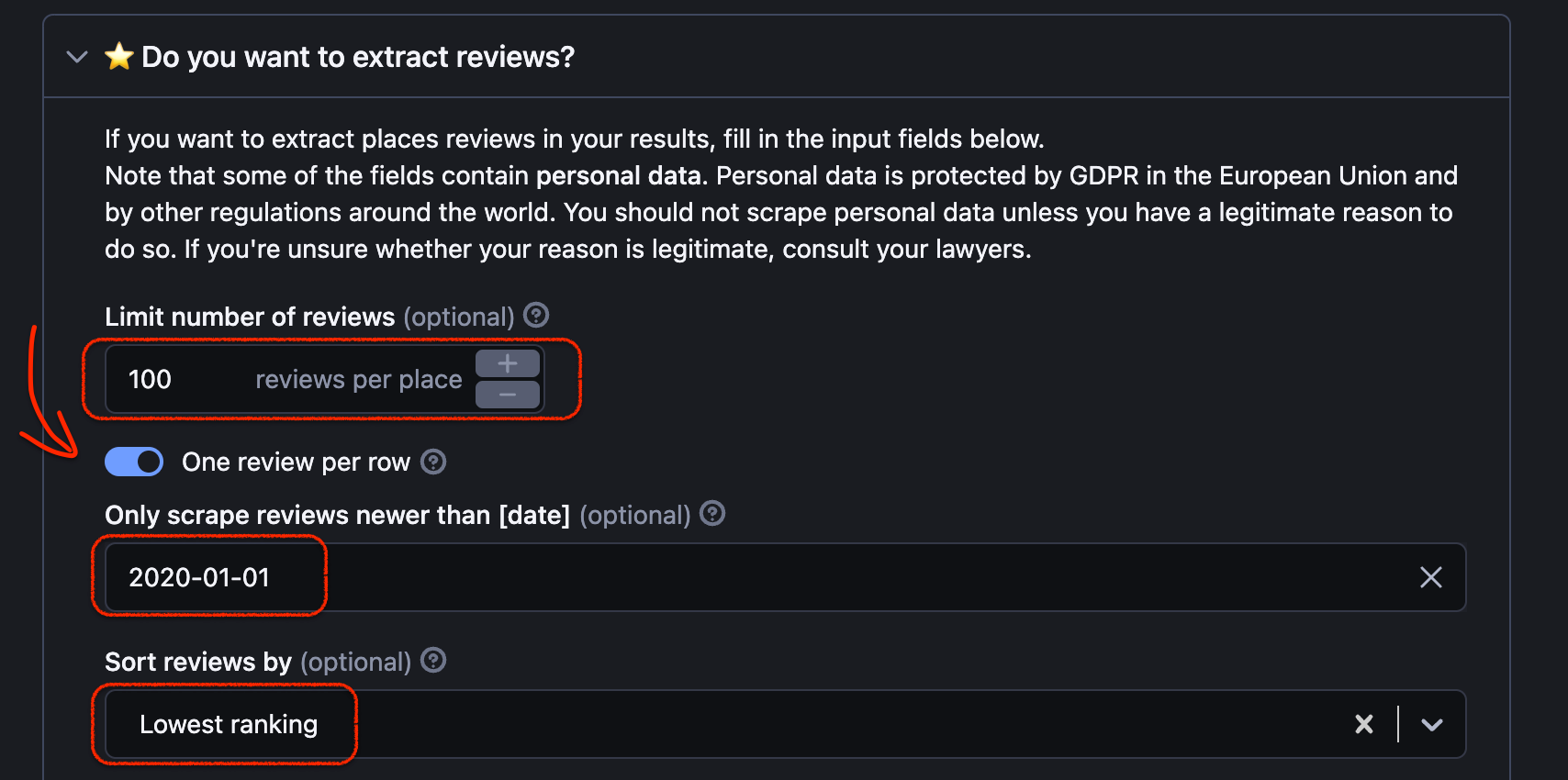Screen dimensions: 1568x780
Task: Click the help icon next to Sort reviews by
Action: pyautogui.click(x=433, y=661)
